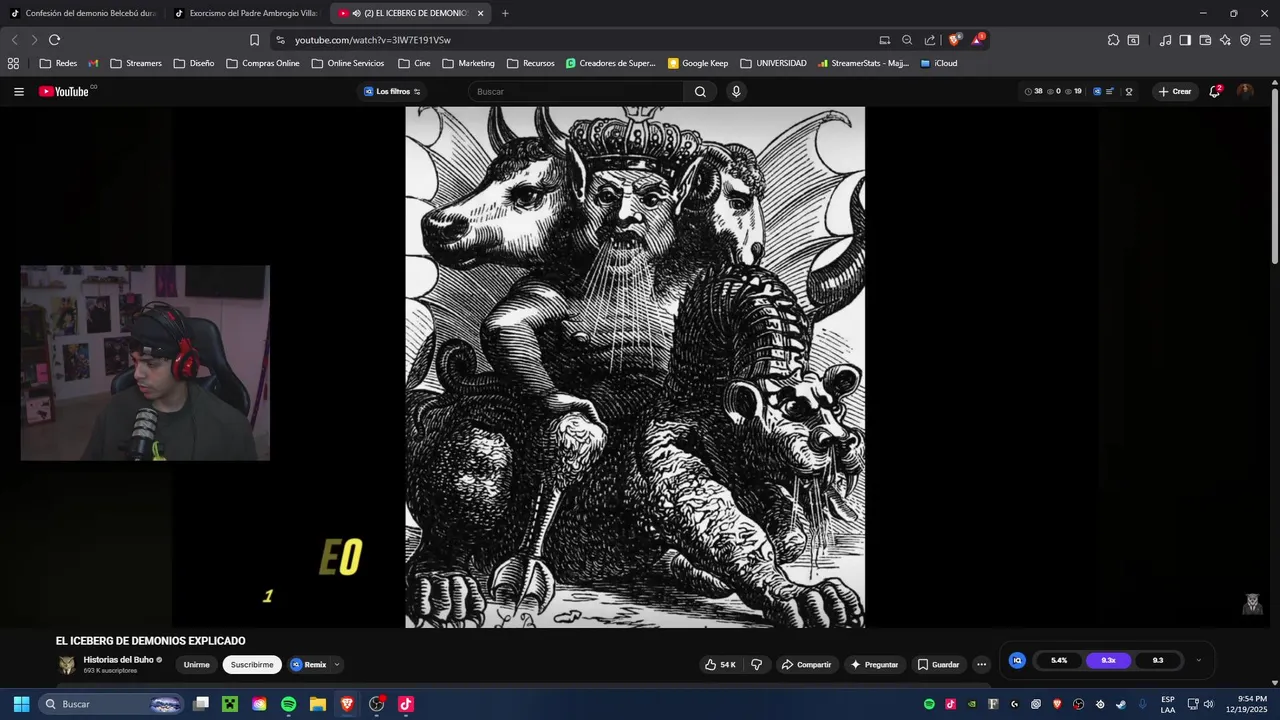Viewport: 1280px width, 720px height.
Task: Toggle the browser sidebar panel
Action: point(1185,40)
